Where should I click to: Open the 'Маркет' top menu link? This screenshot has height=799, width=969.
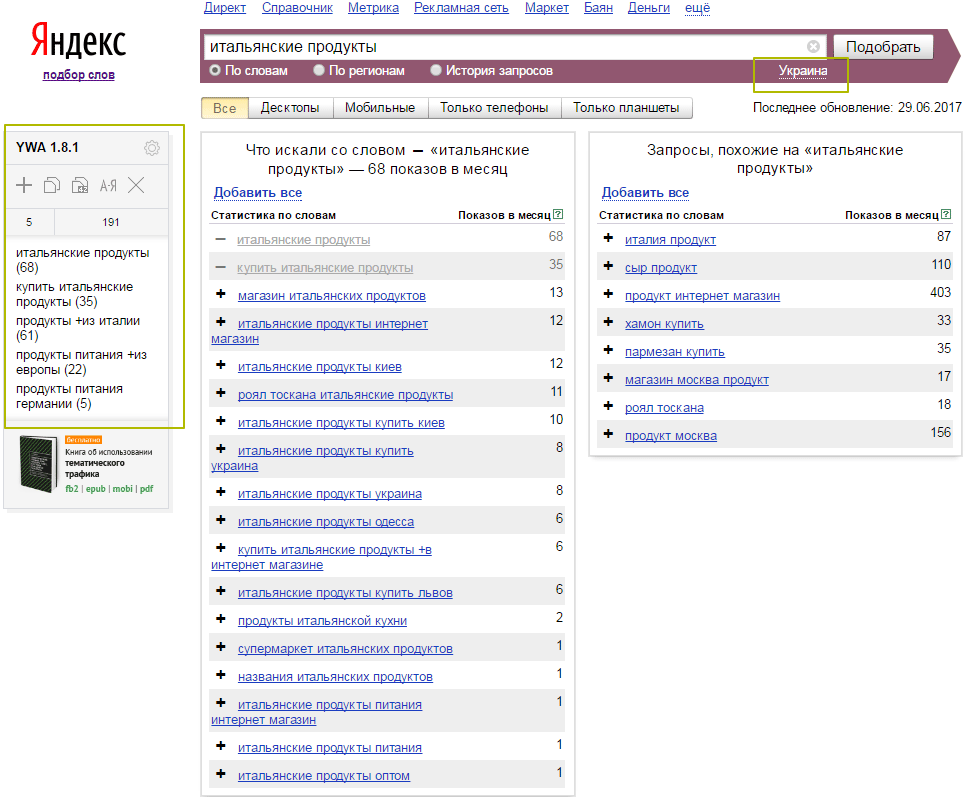coord(546,8)
